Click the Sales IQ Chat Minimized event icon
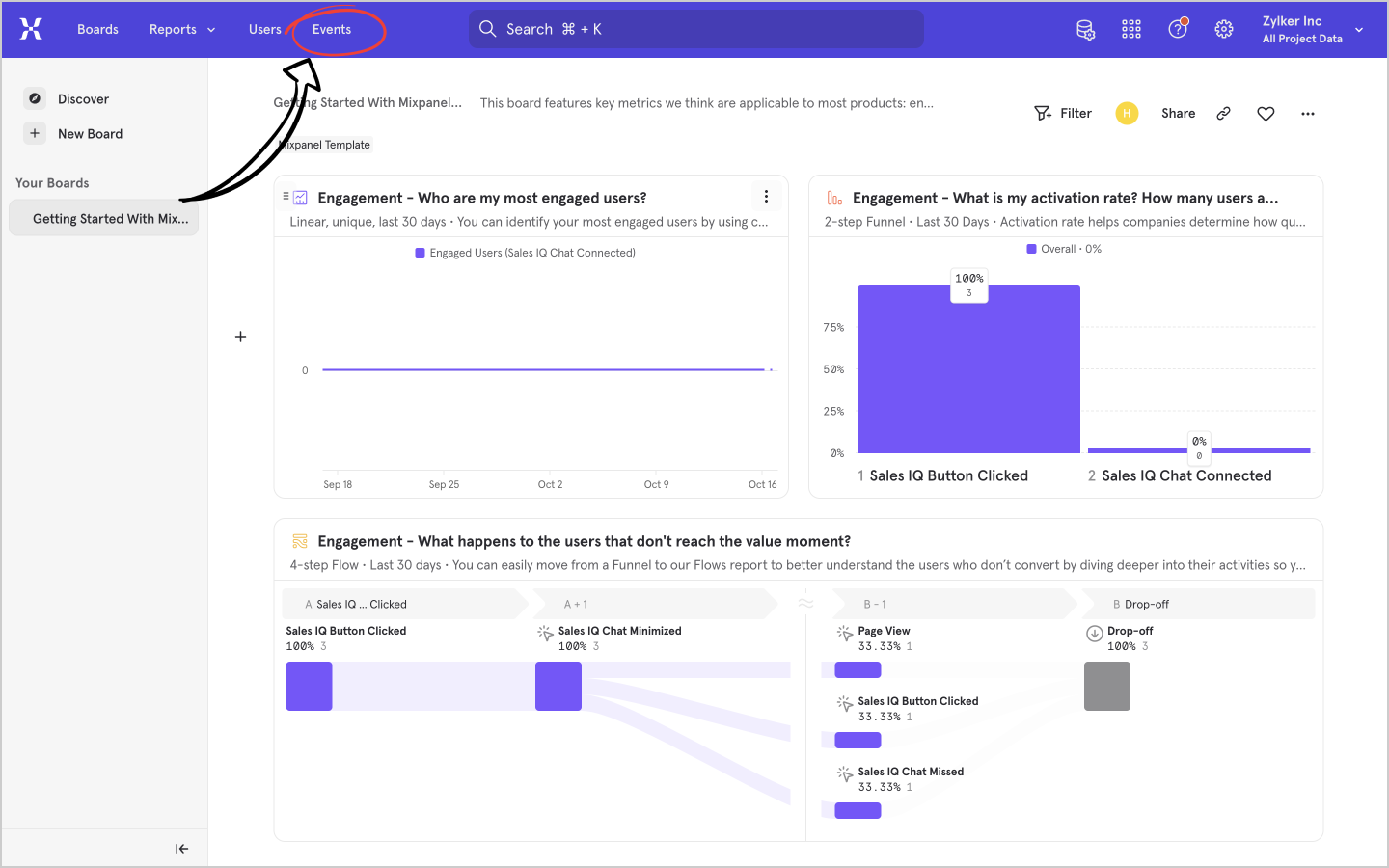This screenshot has width=1389, height=868. click(545, 633)
